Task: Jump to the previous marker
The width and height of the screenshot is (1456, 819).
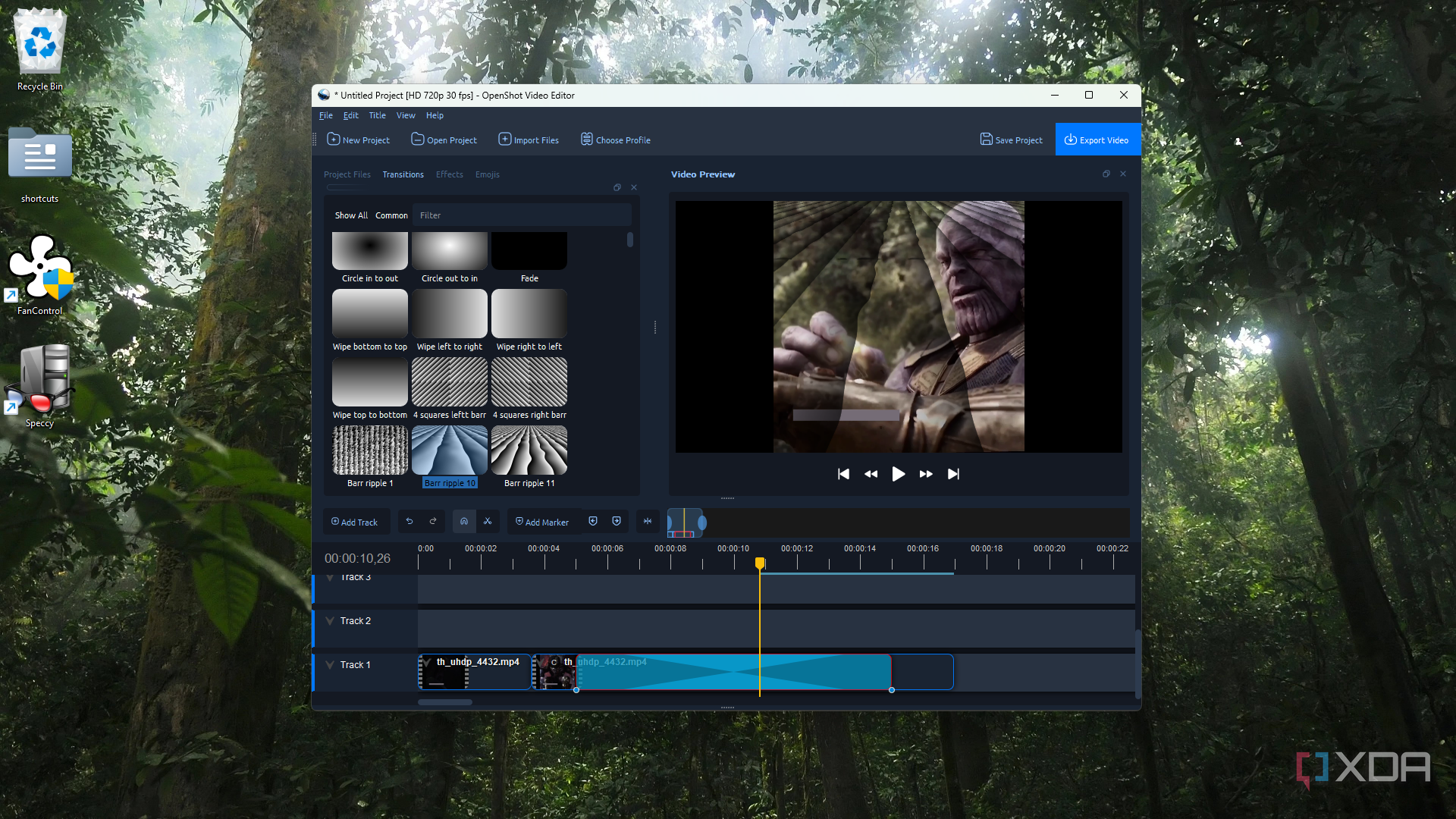Action: point(593,522)
